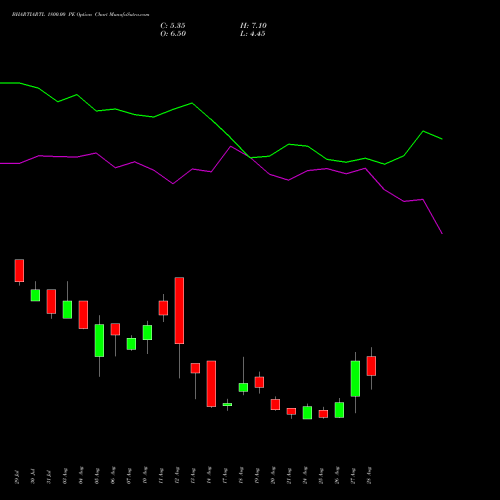
Task: Select the low value L: 4.45
Action: pyautogui.click(x=253, y=34)
